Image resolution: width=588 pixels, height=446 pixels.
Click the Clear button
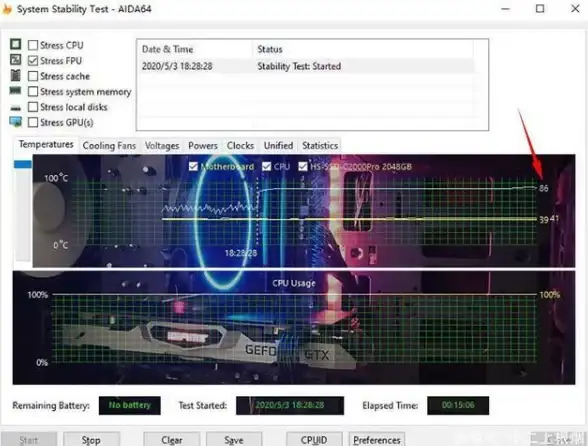[172, 439]
